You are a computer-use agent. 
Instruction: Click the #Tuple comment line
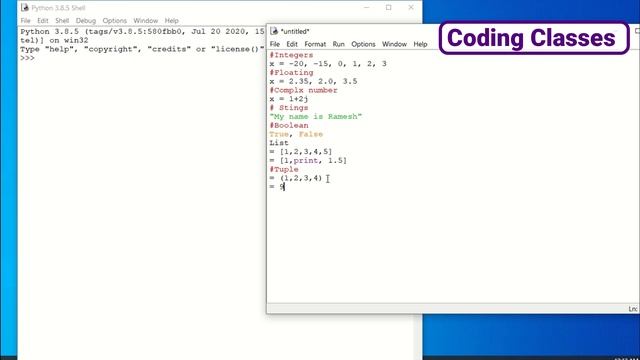tap(284, 169)
